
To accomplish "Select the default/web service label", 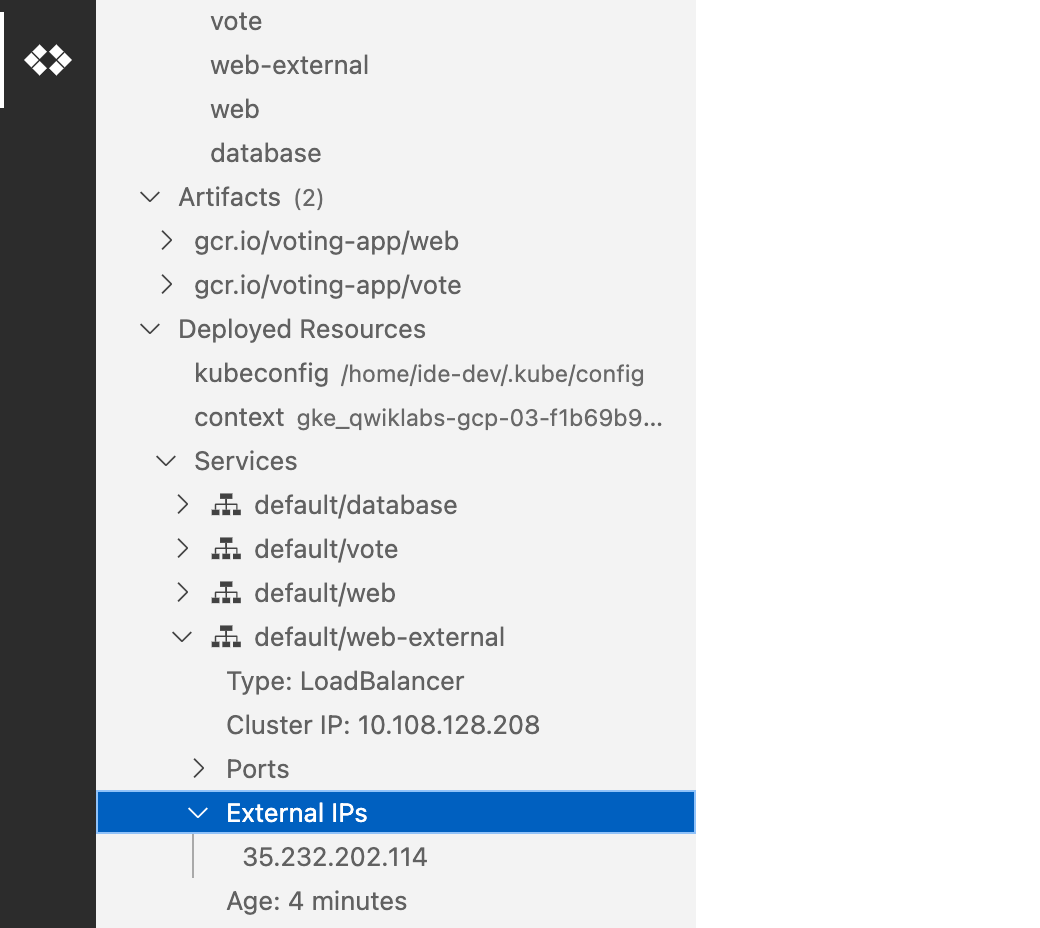I will point(325,593).
